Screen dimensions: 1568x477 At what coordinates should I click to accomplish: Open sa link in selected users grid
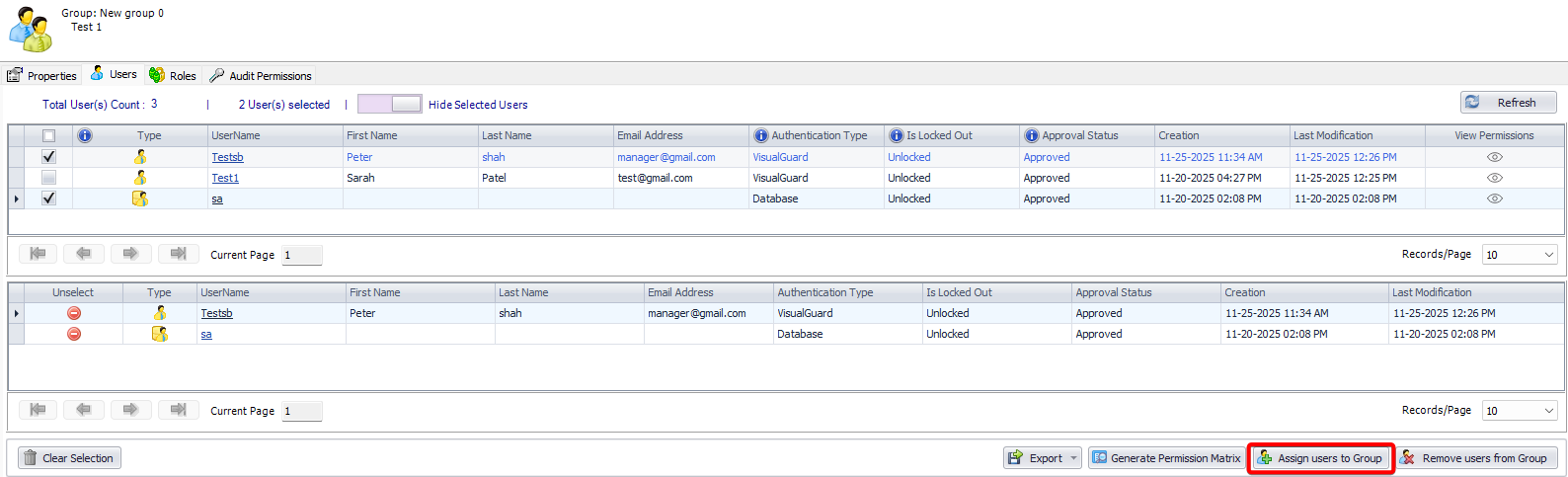pos(206,334)
